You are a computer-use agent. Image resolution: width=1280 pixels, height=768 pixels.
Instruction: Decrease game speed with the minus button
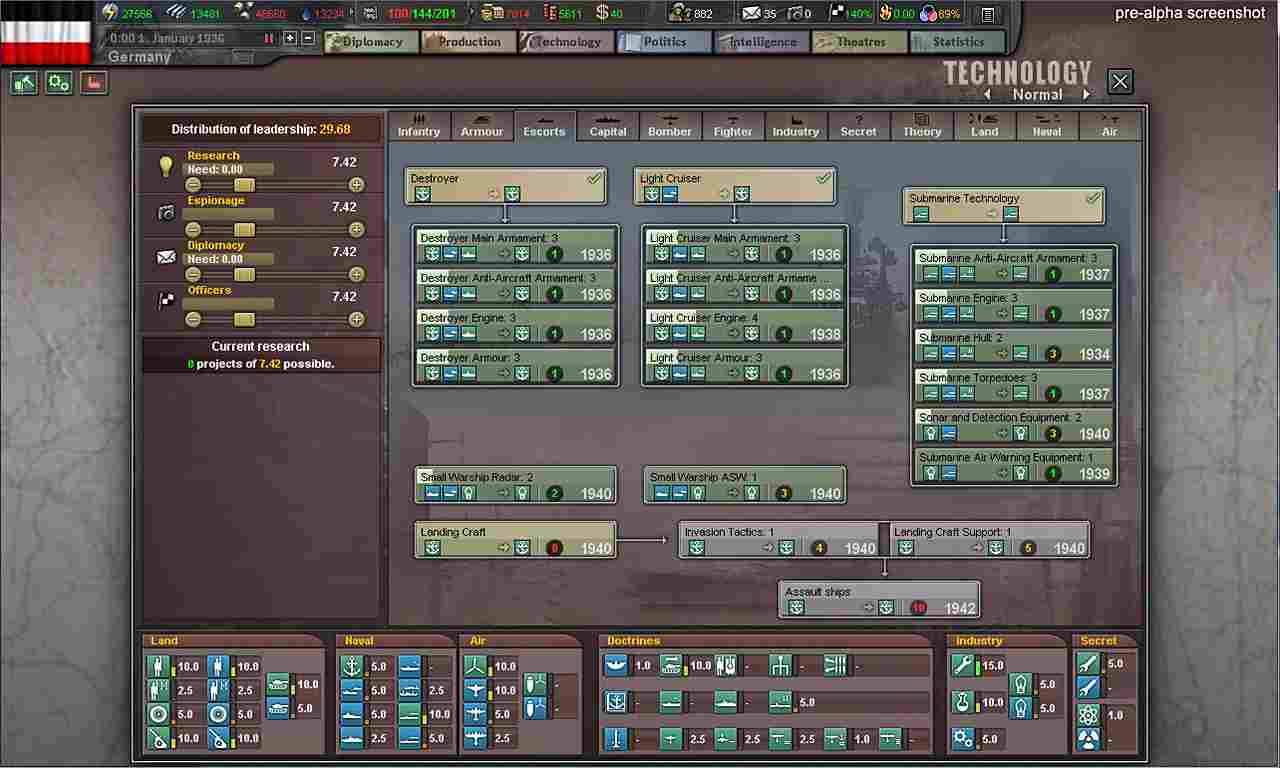pyautogui.click(x=308, y=38)
